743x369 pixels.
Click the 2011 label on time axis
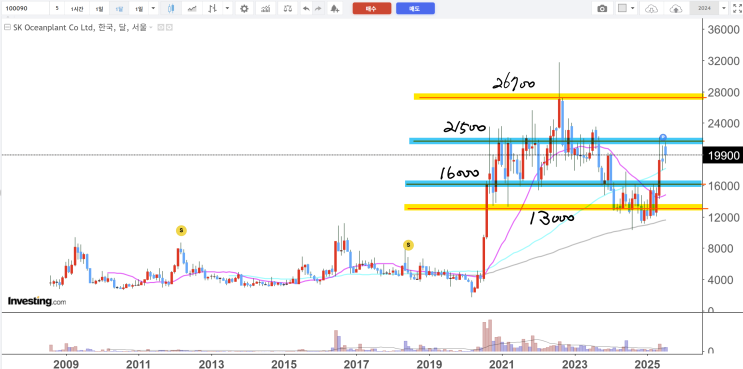click(x=138, y=363)
